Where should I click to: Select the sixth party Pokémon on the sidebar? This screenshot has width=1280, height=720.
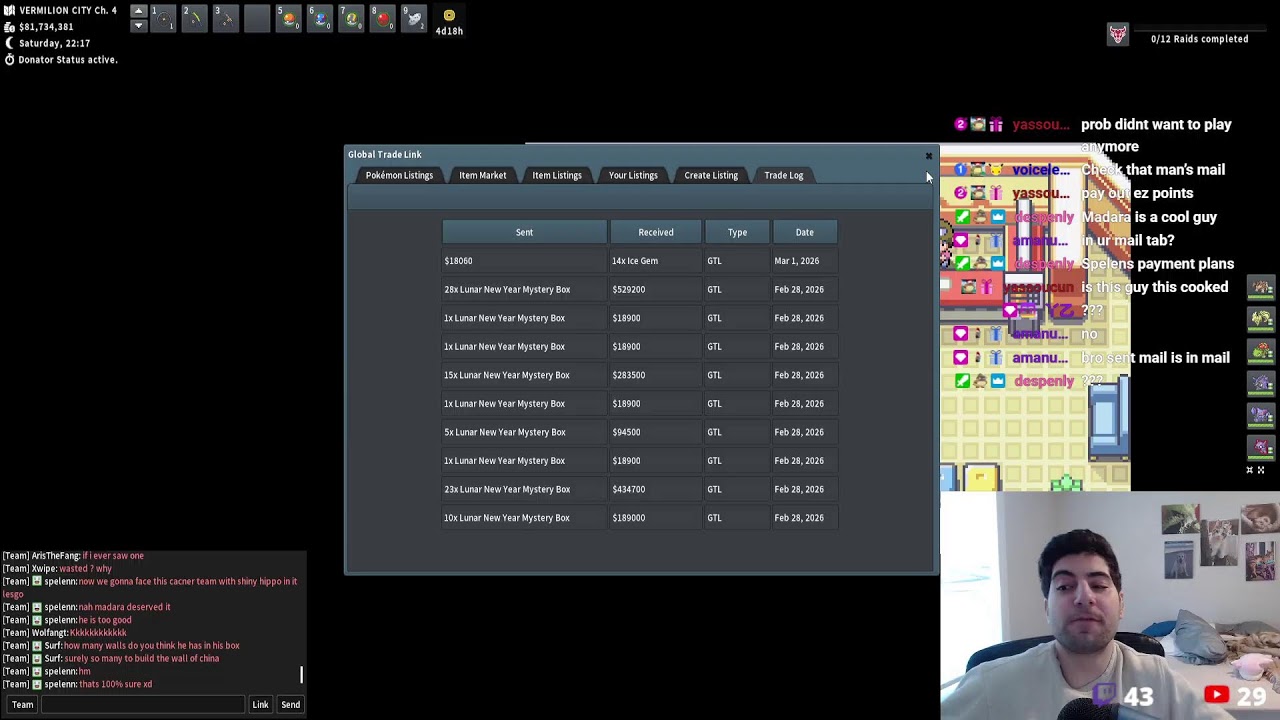[x=1261, y=447]
